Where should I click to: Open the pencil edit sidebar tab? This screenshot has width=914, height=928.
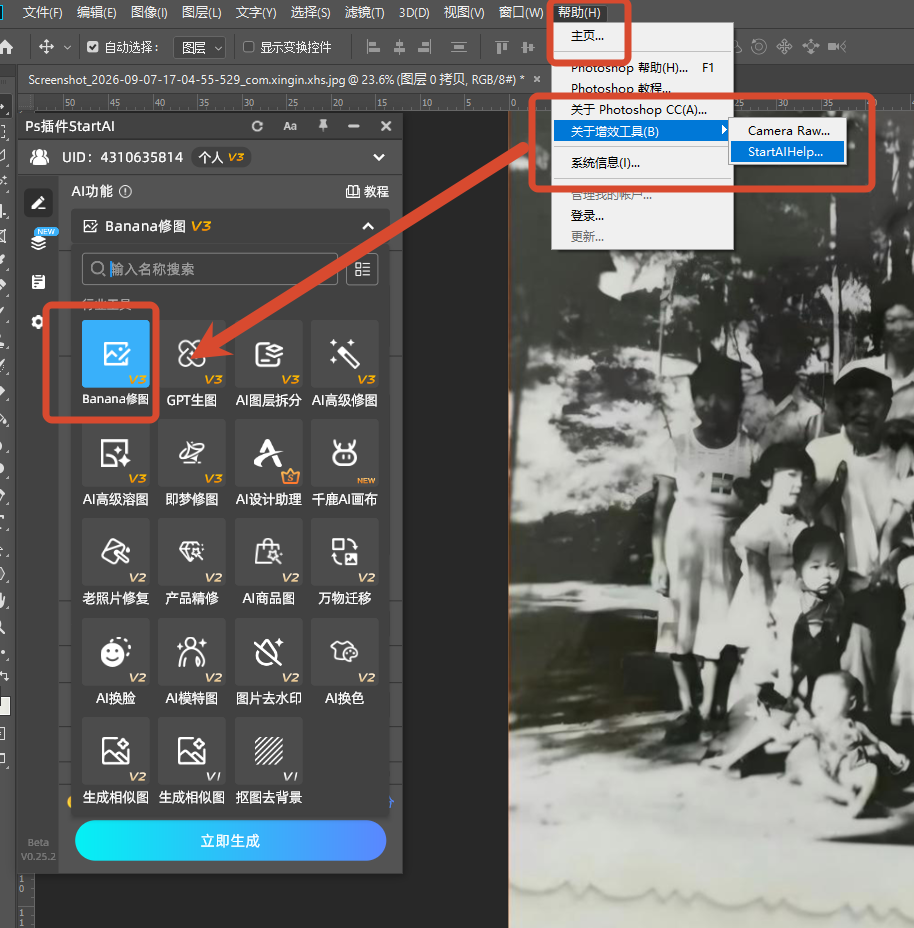[38, 204]
